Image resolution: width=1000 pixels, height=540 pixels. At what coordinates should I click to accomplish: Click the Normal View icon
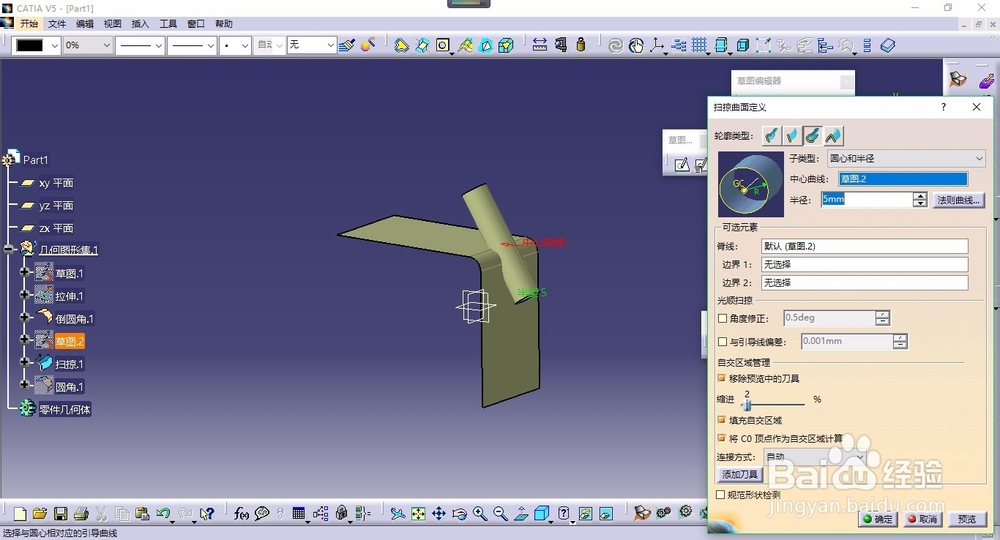pos(521,513)
